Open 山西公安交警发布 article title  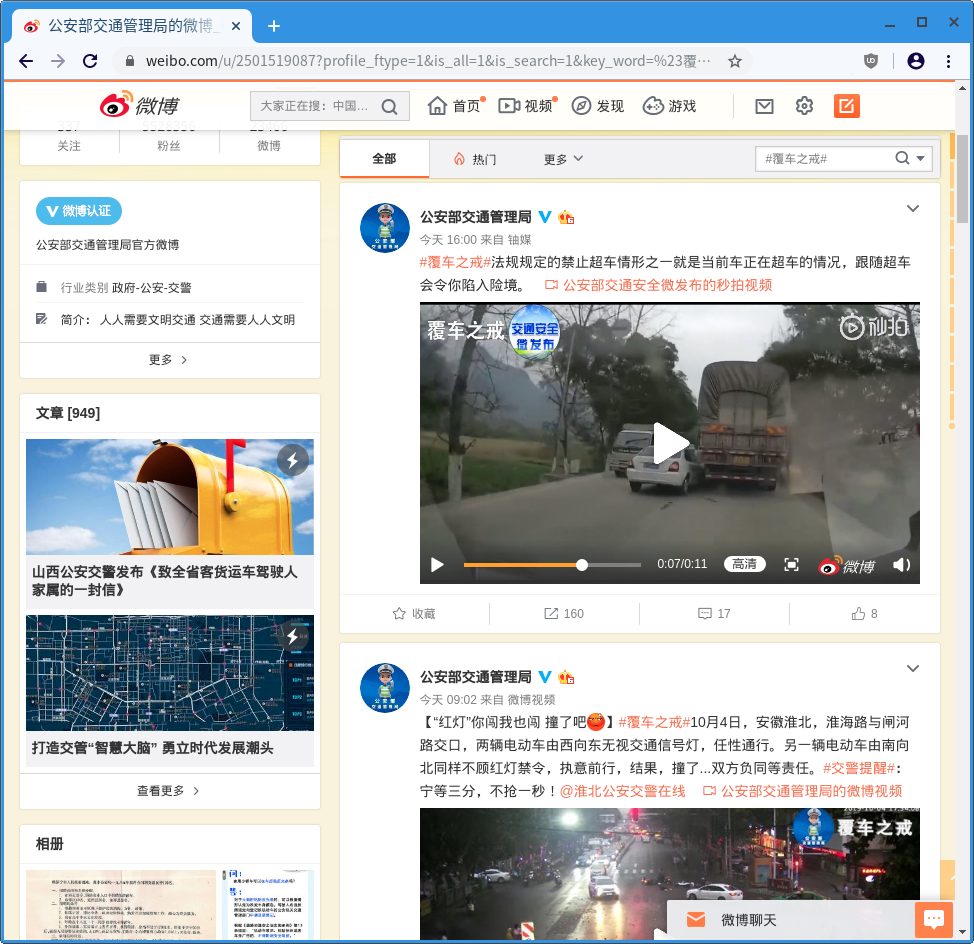(x=165, y=581)
